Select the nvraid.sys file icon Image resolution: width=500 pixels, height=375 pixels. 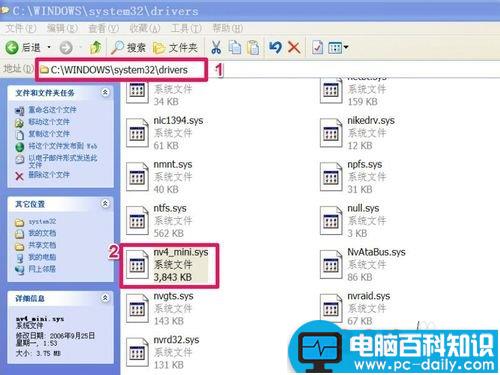click(331, 308)
